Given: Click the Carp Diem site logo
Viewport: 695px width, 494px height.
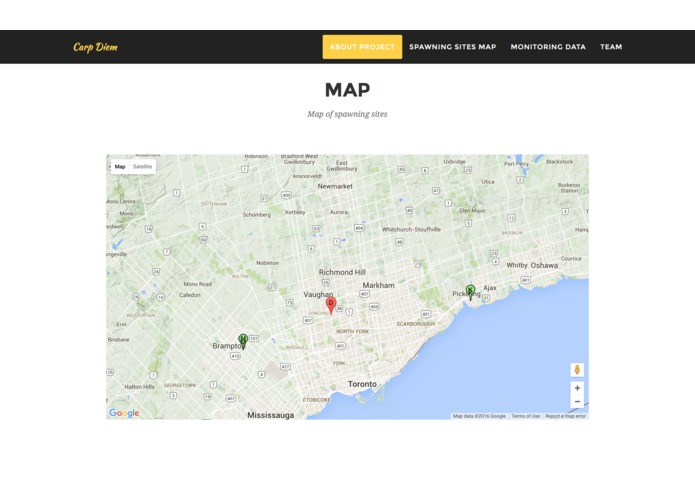Looking at the screenshot, I should pos(95,47).
